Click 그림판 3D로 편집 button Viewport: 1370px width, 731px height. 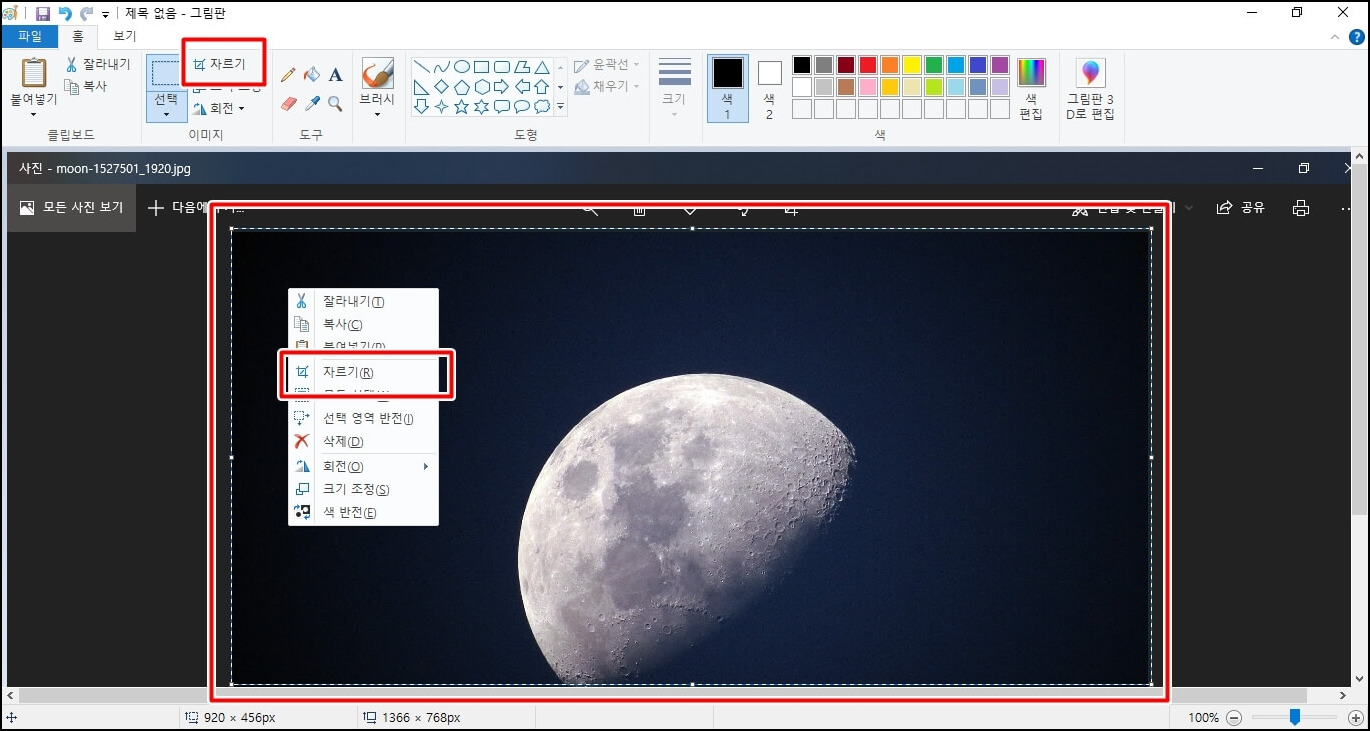coord(1090,88)
